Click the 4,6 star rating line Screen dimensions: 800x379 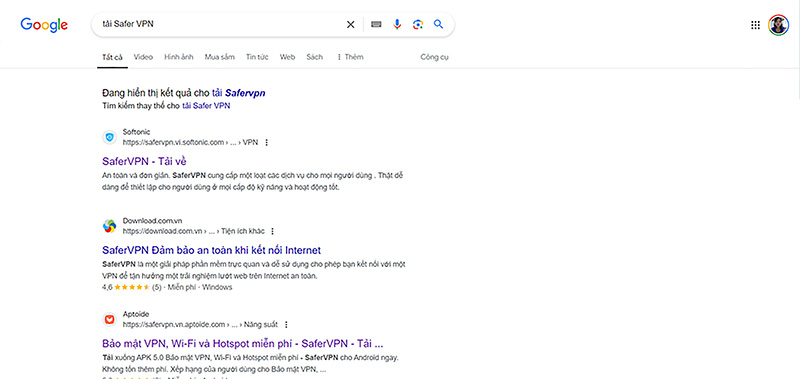(x=167, y=287)
